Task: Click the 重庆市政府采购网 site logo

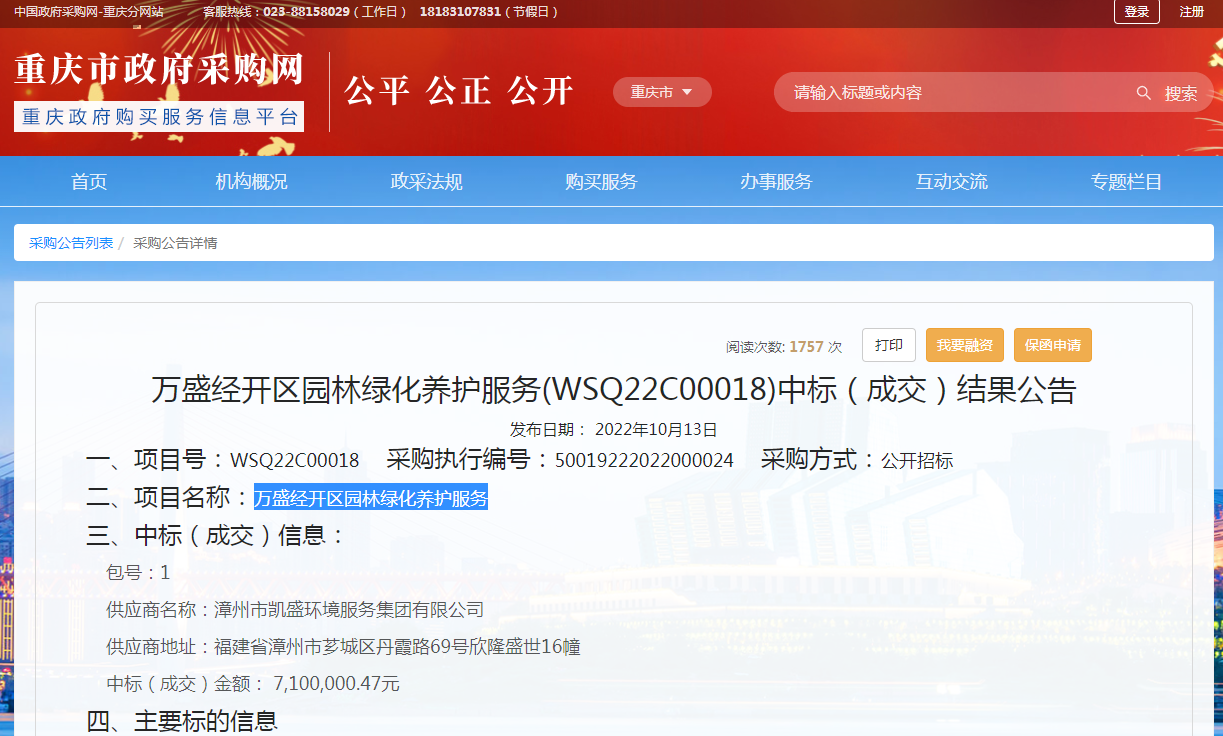Action: 159,70
